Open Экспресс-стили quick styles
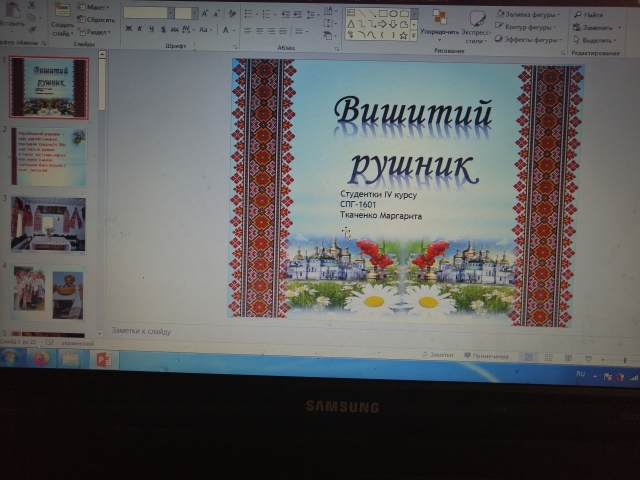The image size is (640, 480). [x=476, y=27]
